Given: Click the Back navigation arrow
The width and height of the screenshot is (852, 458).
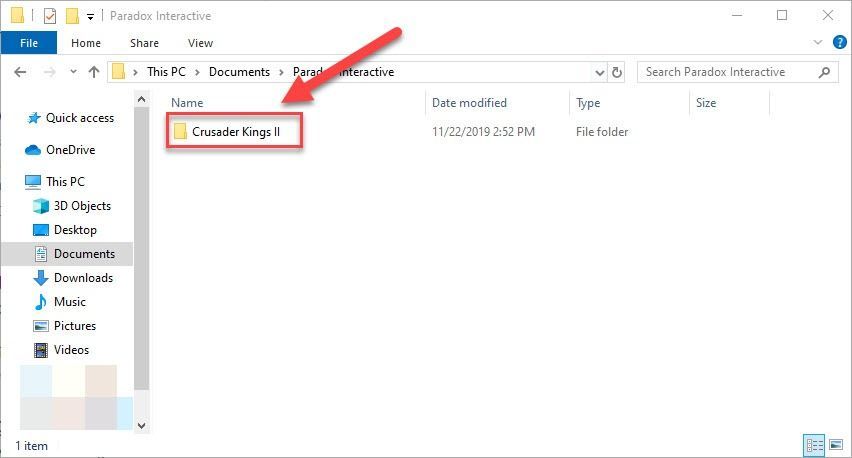Looking at the screenshot, I should pos(21,72).
